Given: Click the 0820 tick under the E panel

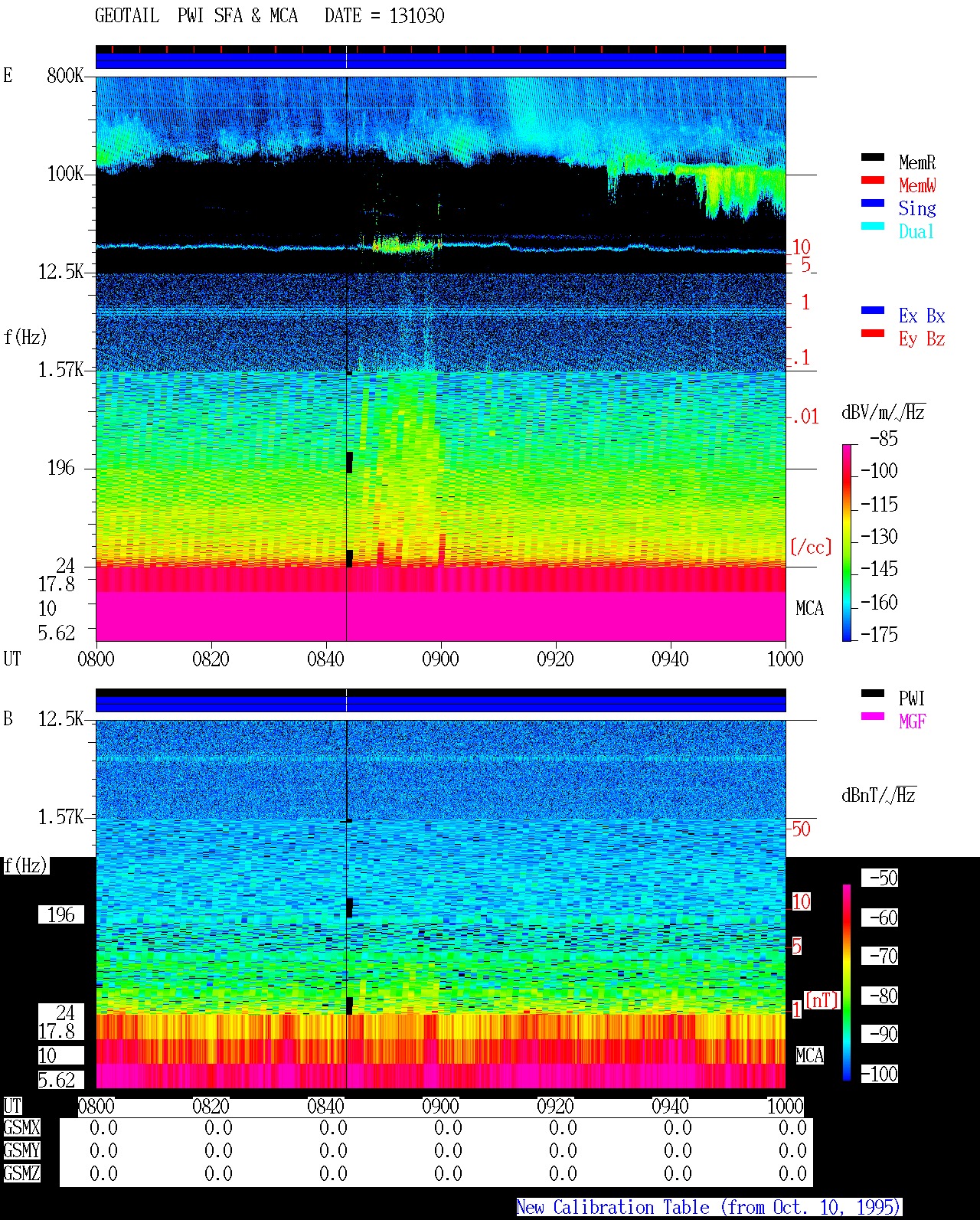Looking at the screenshot, I should pyautogui.click(x=211, y=659).
